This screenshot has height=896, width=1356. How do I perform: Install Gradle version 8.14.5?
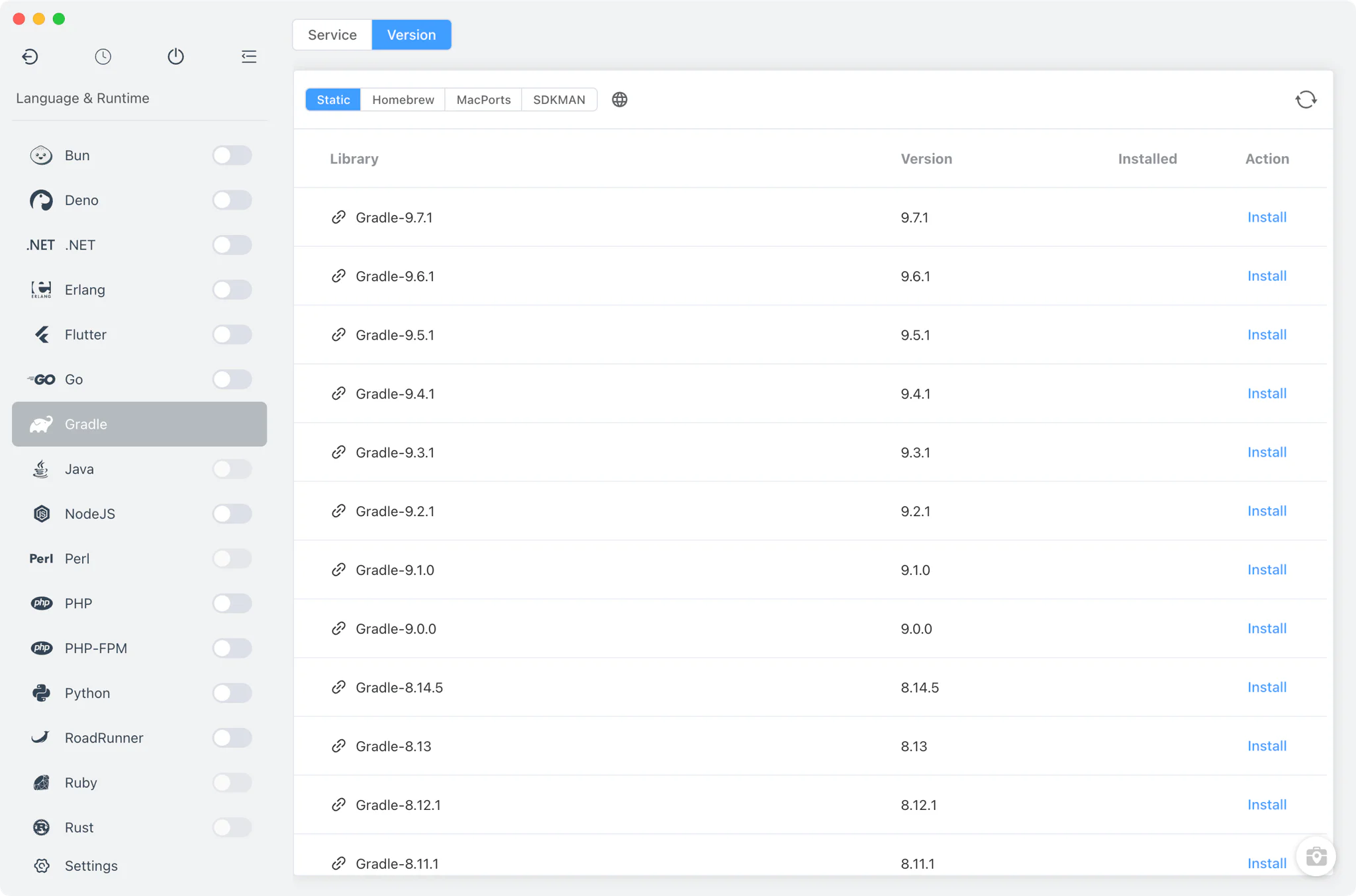click(1267, 688)
